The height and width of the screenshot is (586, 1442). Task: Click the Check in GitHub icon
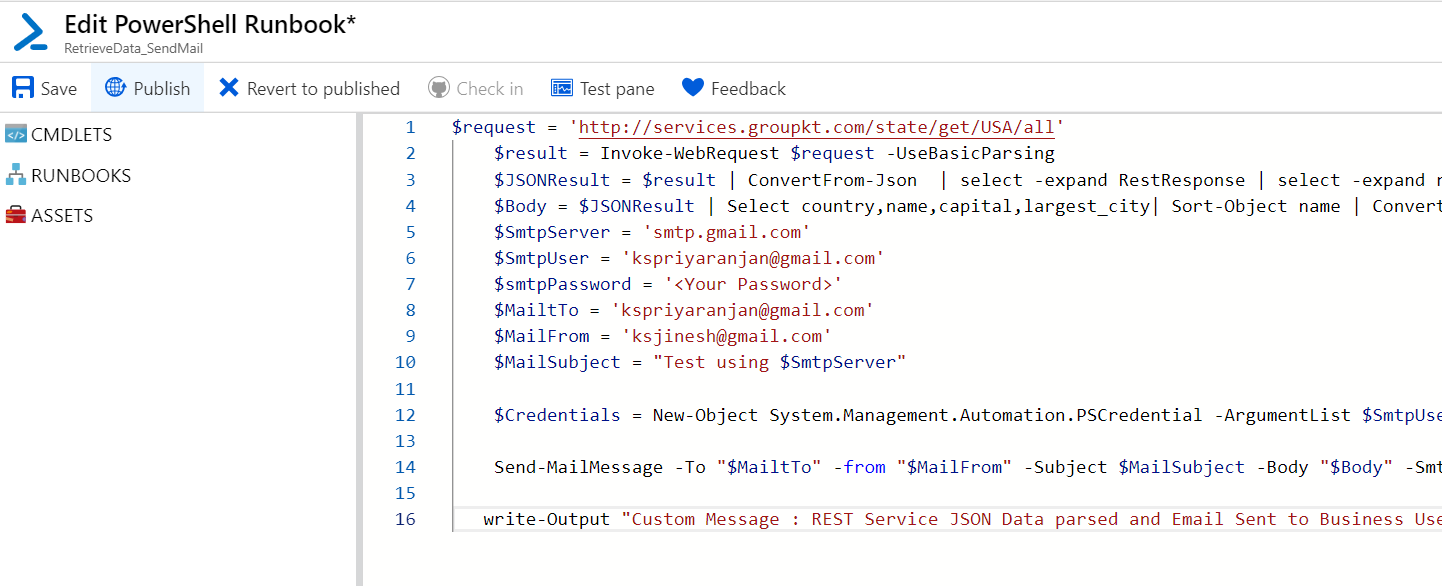point(438,88)
